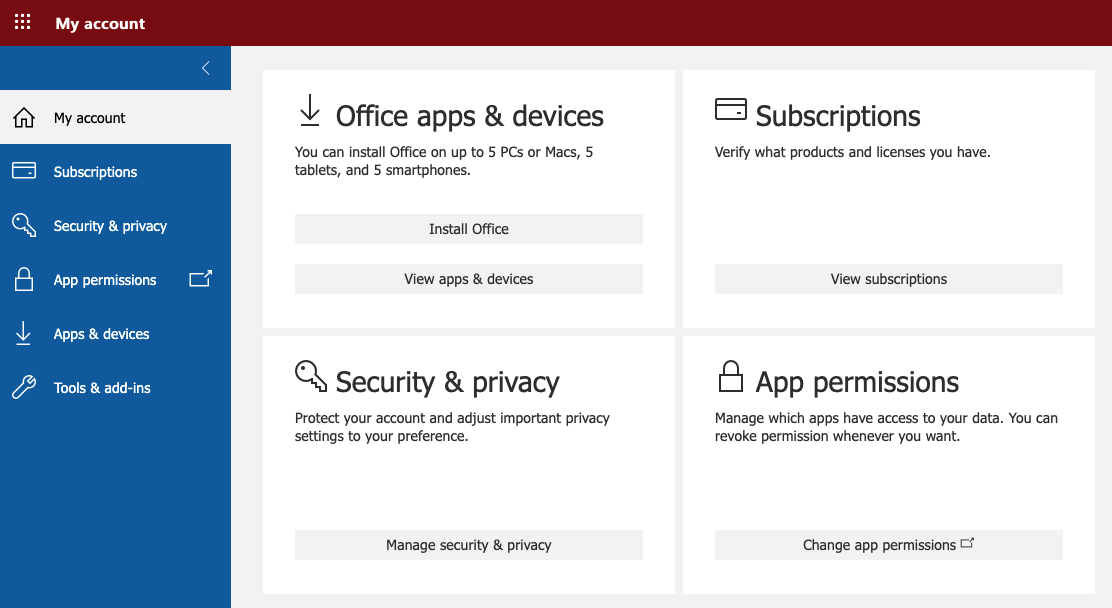Click the key icon beside Security & privacy
The image size is (1112, 608).
[x=24, y=225]
